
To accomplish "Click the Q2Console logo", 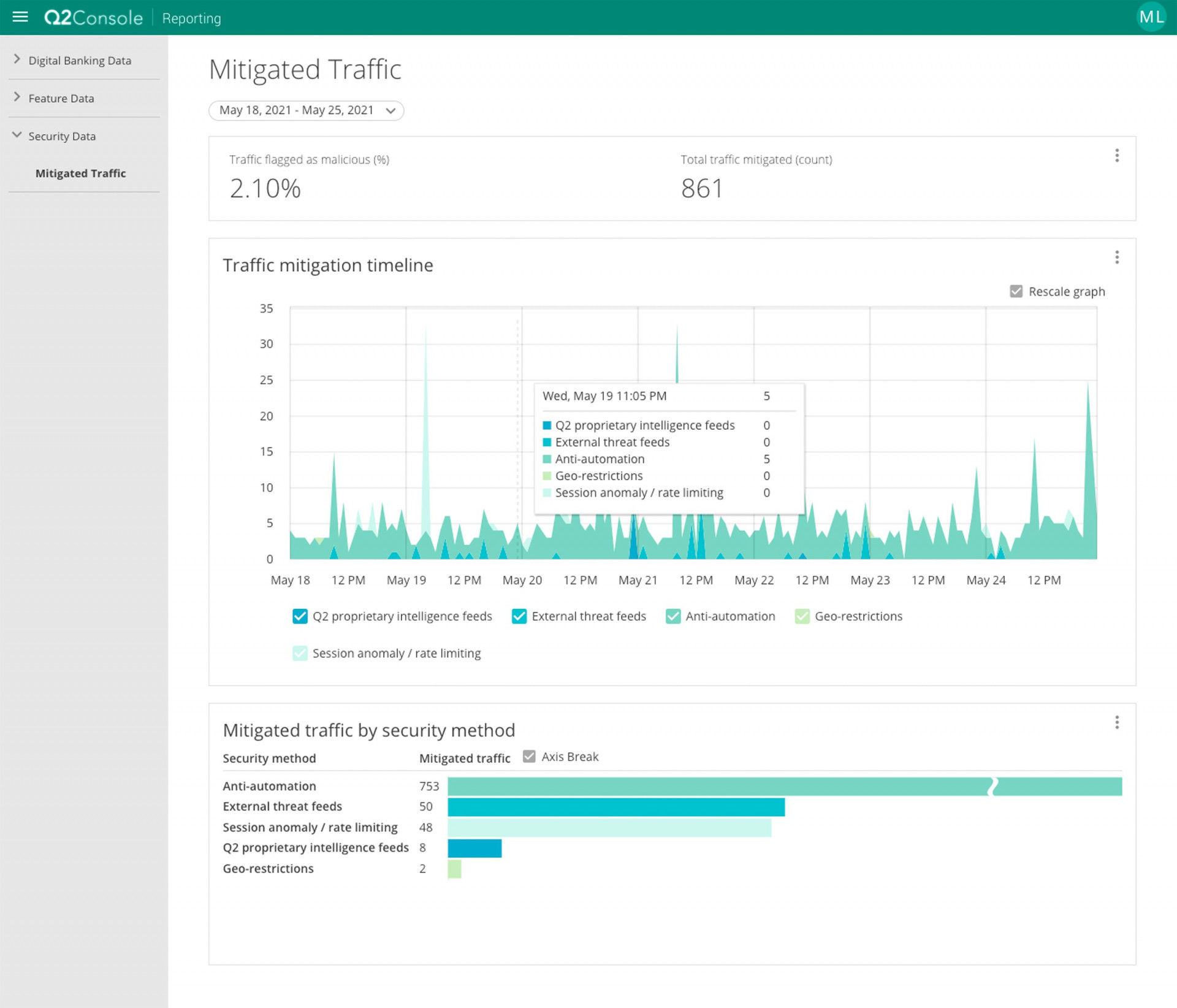I will [x=93, y=18].
